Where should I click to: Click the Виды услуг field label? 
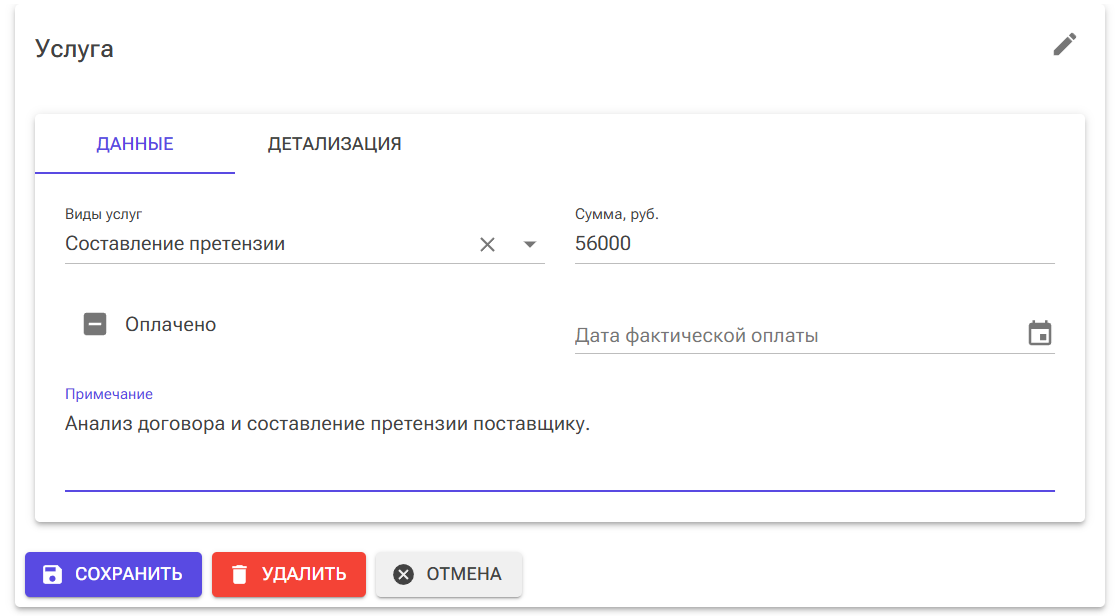click(110, 214)
